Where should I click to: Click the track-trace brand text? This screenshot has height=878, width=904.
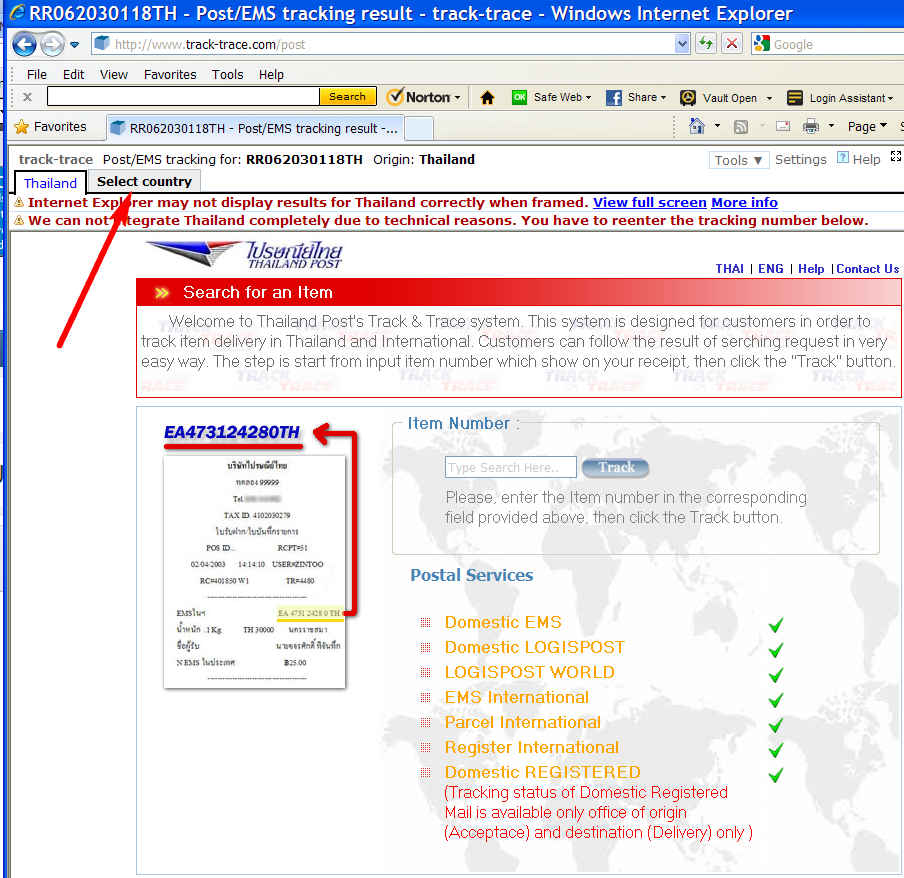pos(55,159)
